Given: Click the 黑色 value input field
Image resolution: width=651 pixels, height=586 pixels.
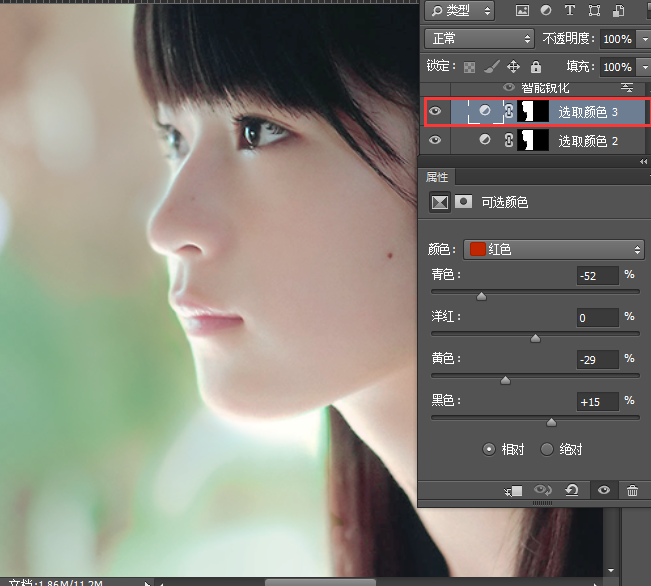Looking at the screenshot, I should [x=597, y=402].
